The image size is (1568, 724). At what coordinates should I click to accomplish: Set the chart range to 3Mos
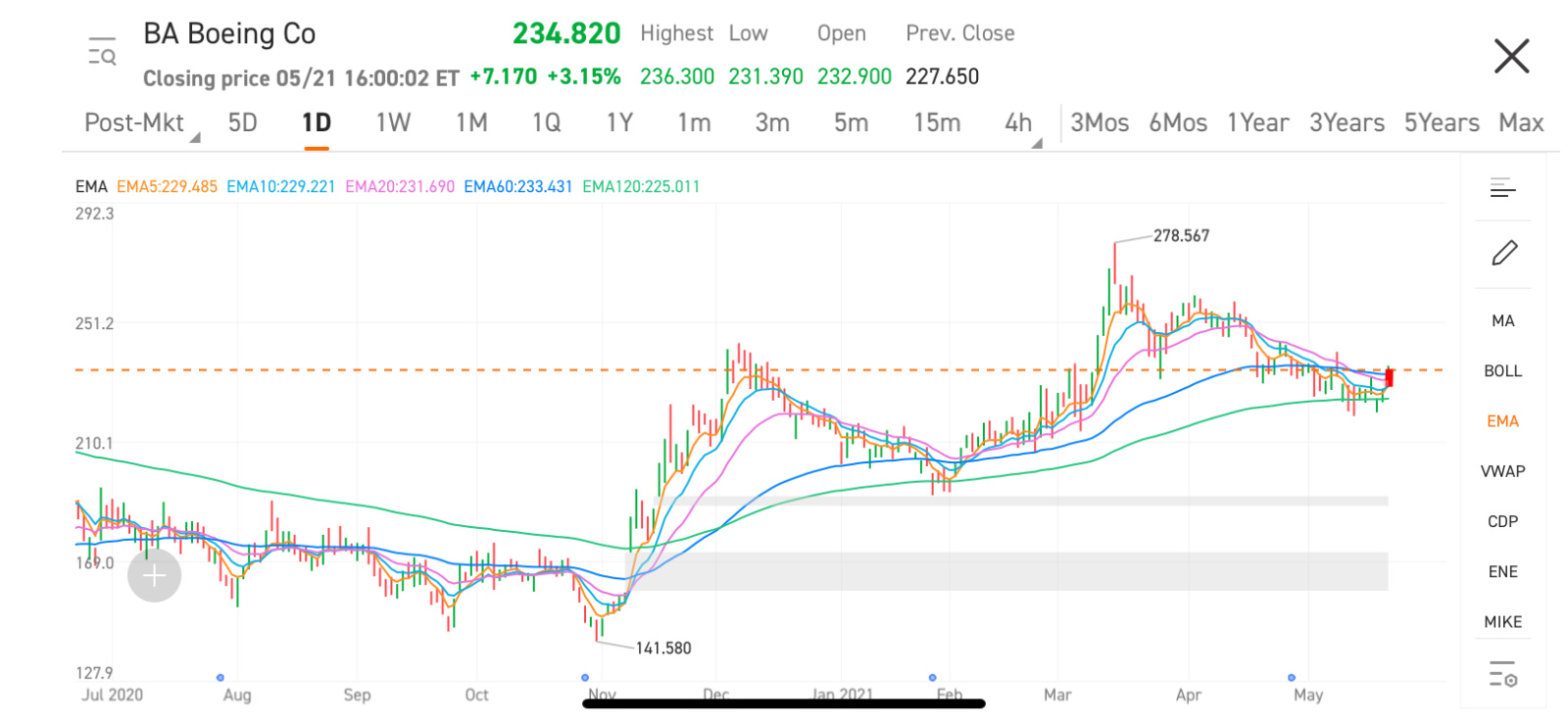click(x=1099, y=122)
